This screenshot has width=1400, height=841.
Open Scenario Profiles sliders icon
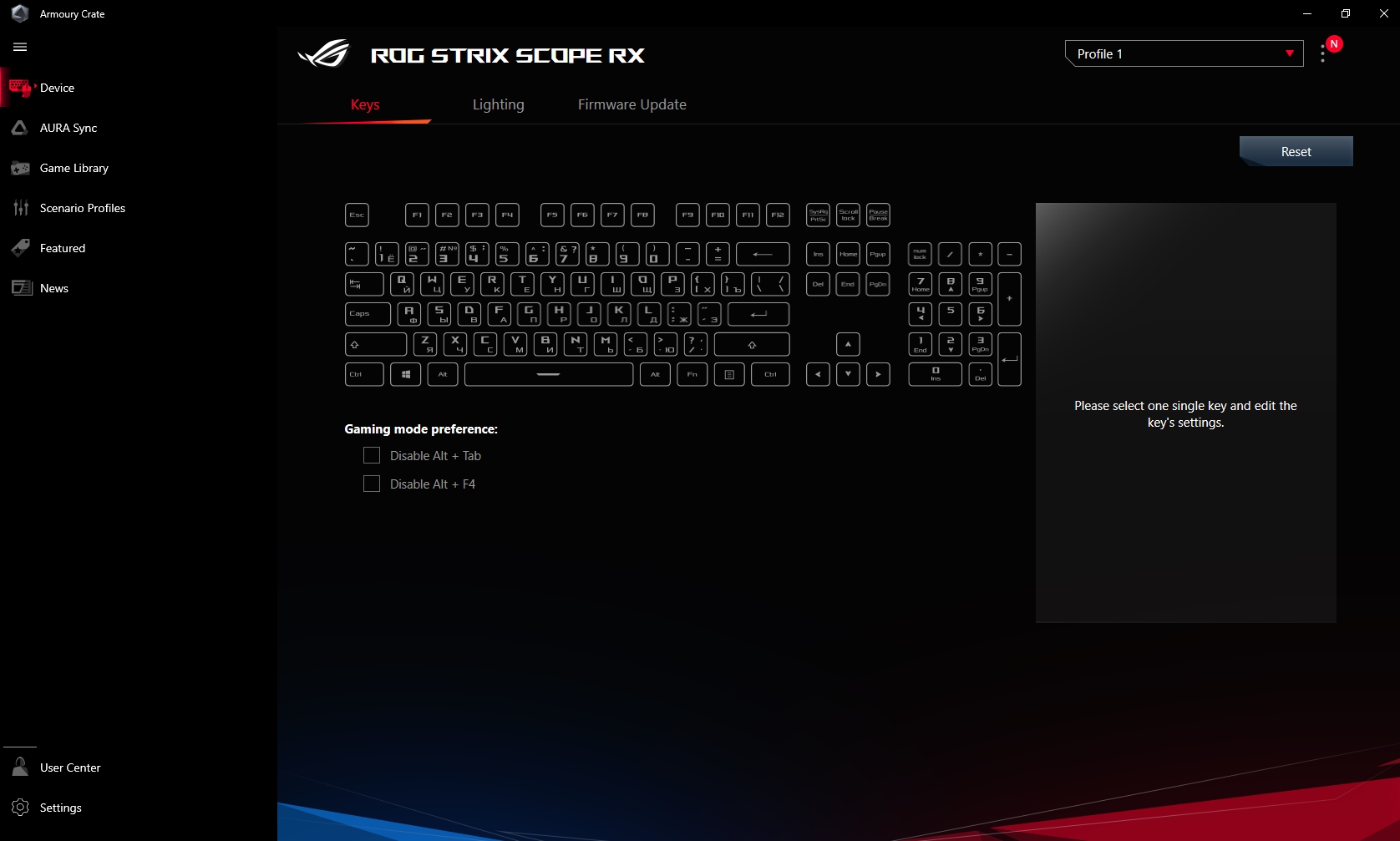point(20,208)
